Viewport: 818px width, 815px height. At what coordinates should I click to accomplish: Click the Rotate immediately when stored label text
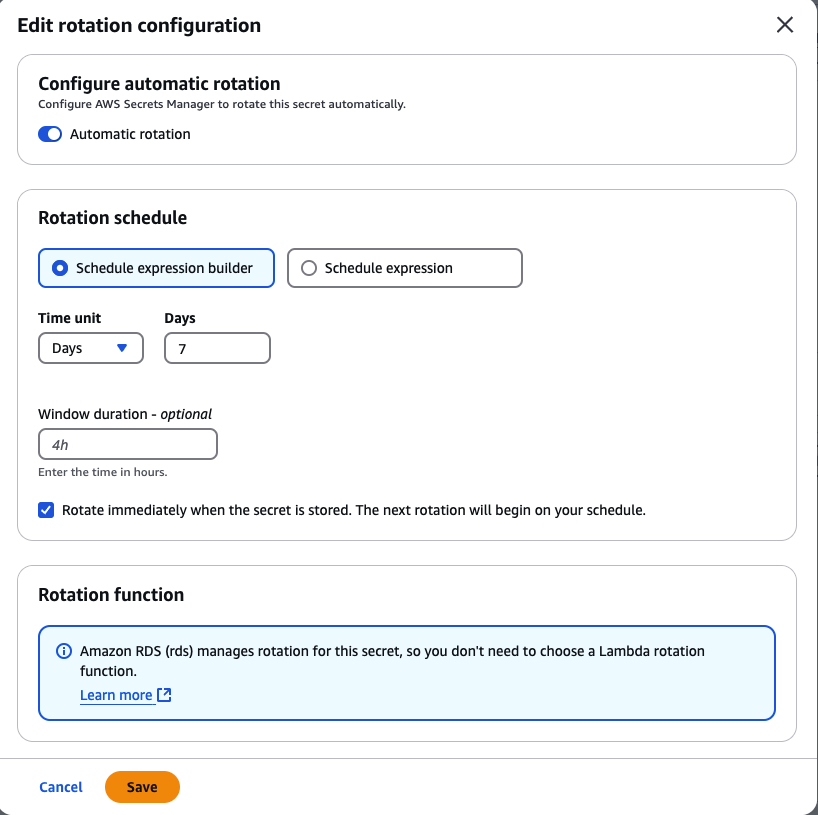tap(354, 510)
